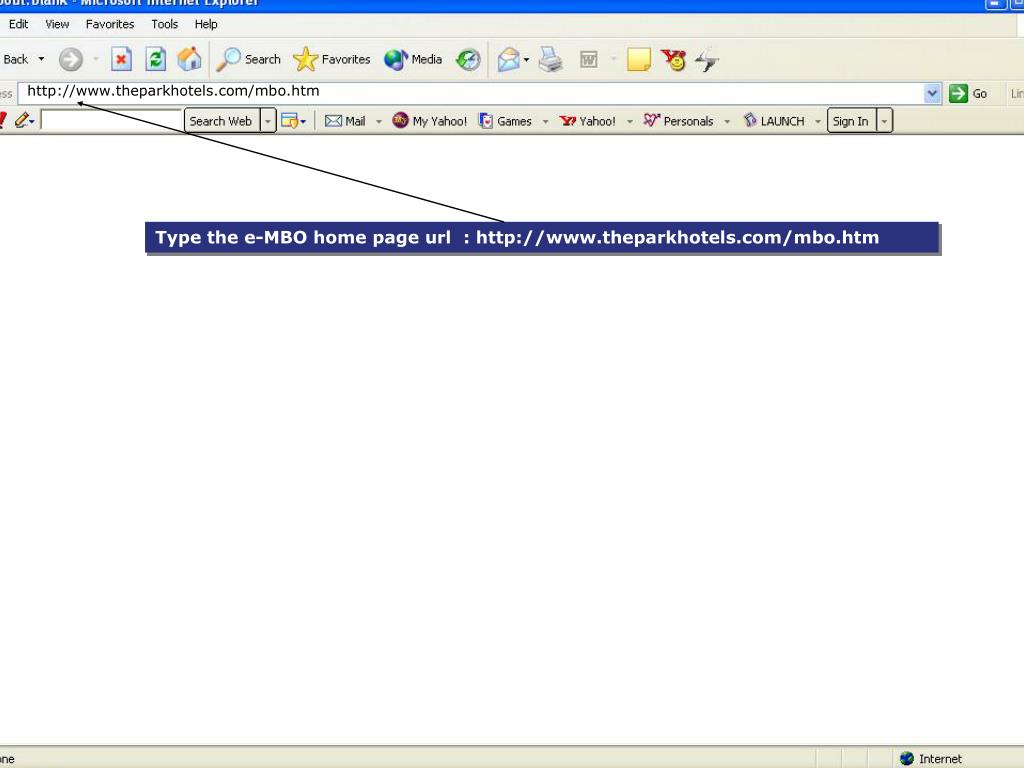Open the View menu
This screenshot has width=1024, height=768.
pos(57,24)
